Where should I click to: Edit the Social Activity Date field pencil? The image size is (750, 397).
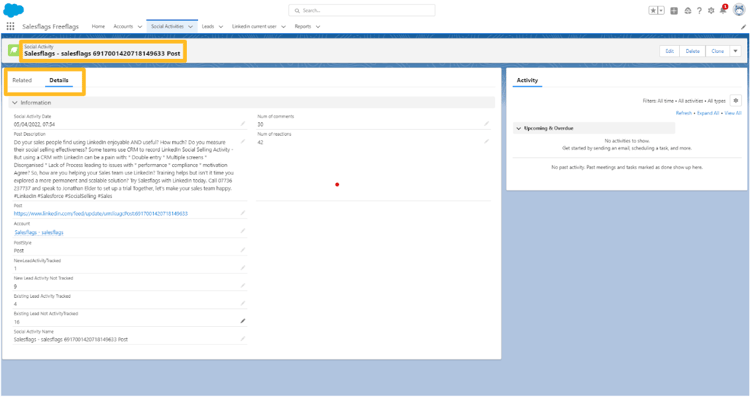(243, 124)
